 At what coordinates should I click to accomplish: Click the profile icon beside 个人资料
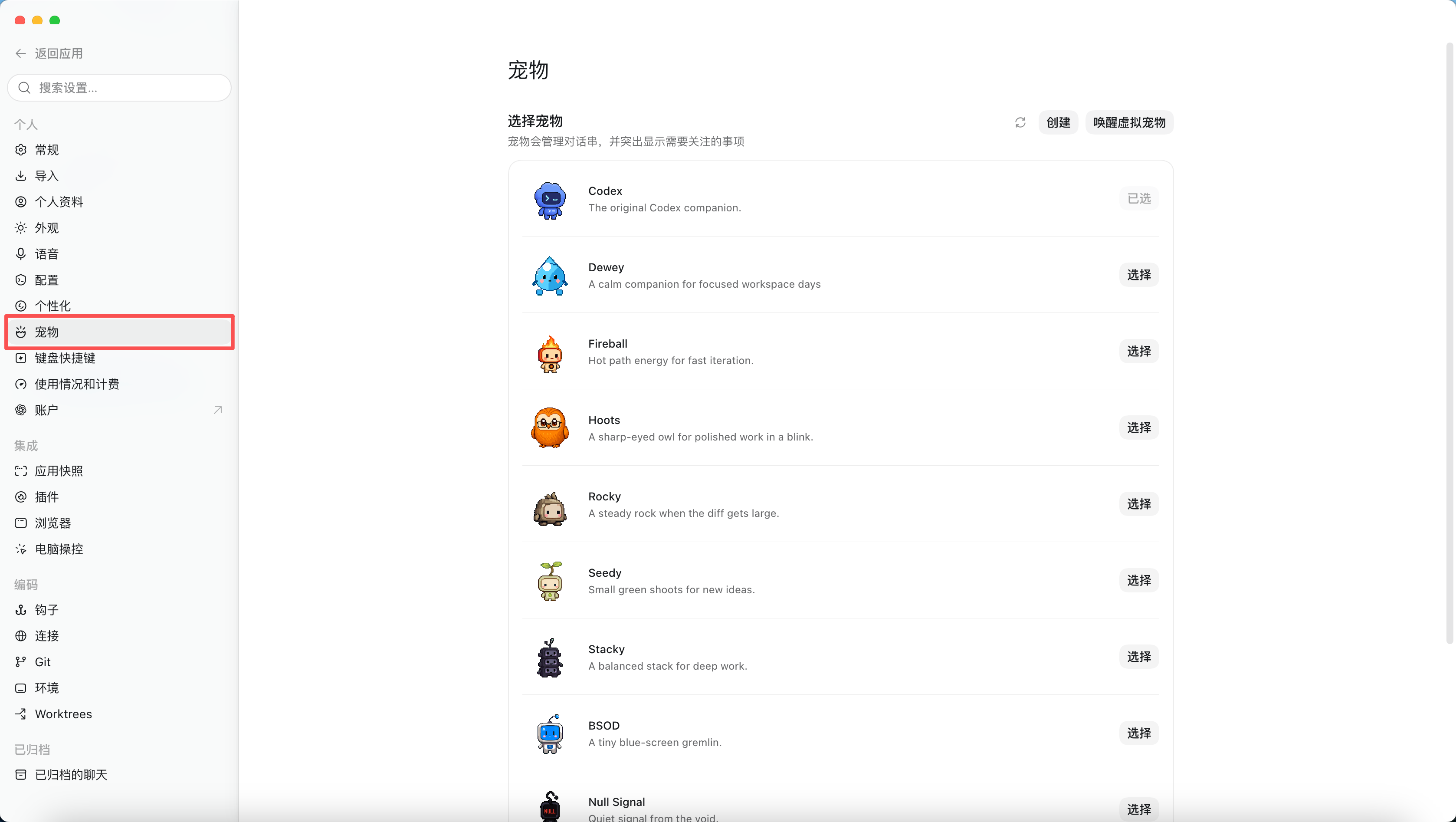(21, 202)
